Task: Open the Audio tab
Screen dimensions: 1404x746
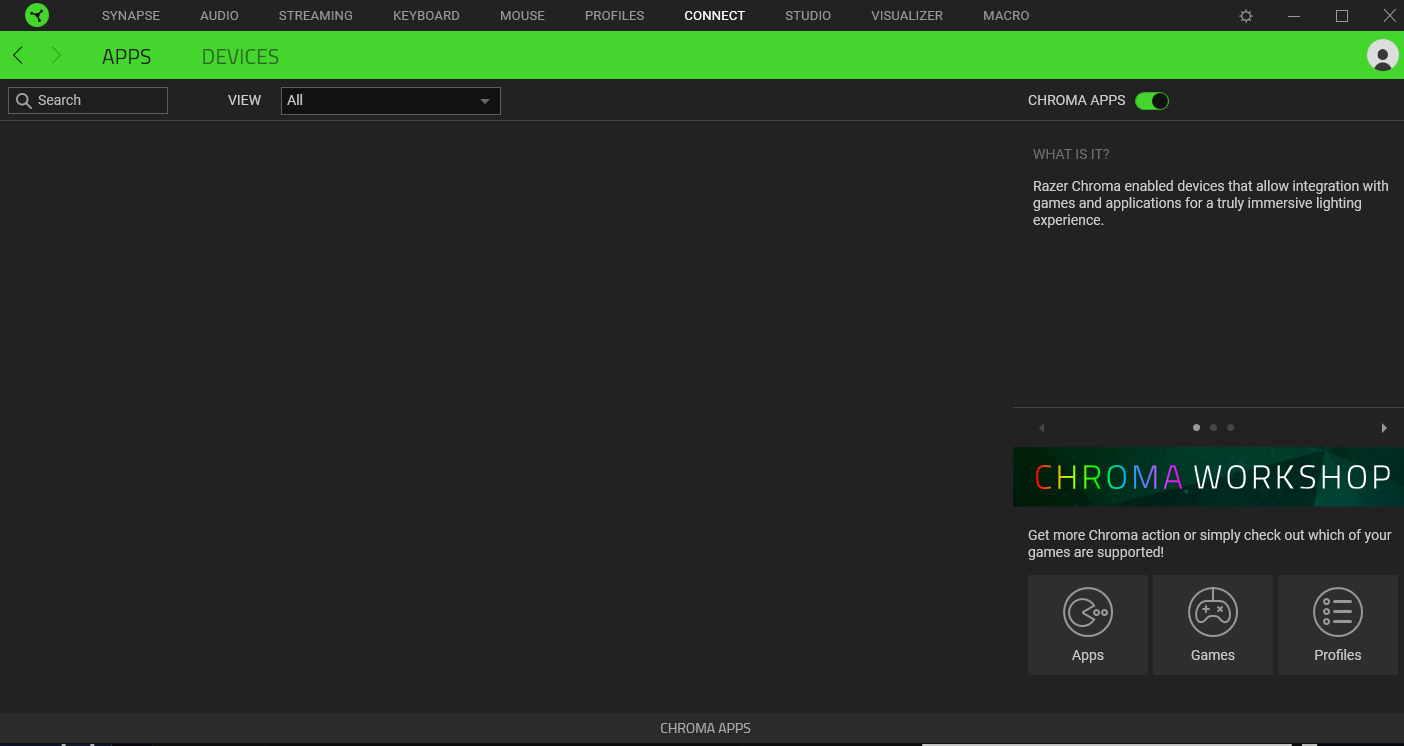Action: (219, 16)
